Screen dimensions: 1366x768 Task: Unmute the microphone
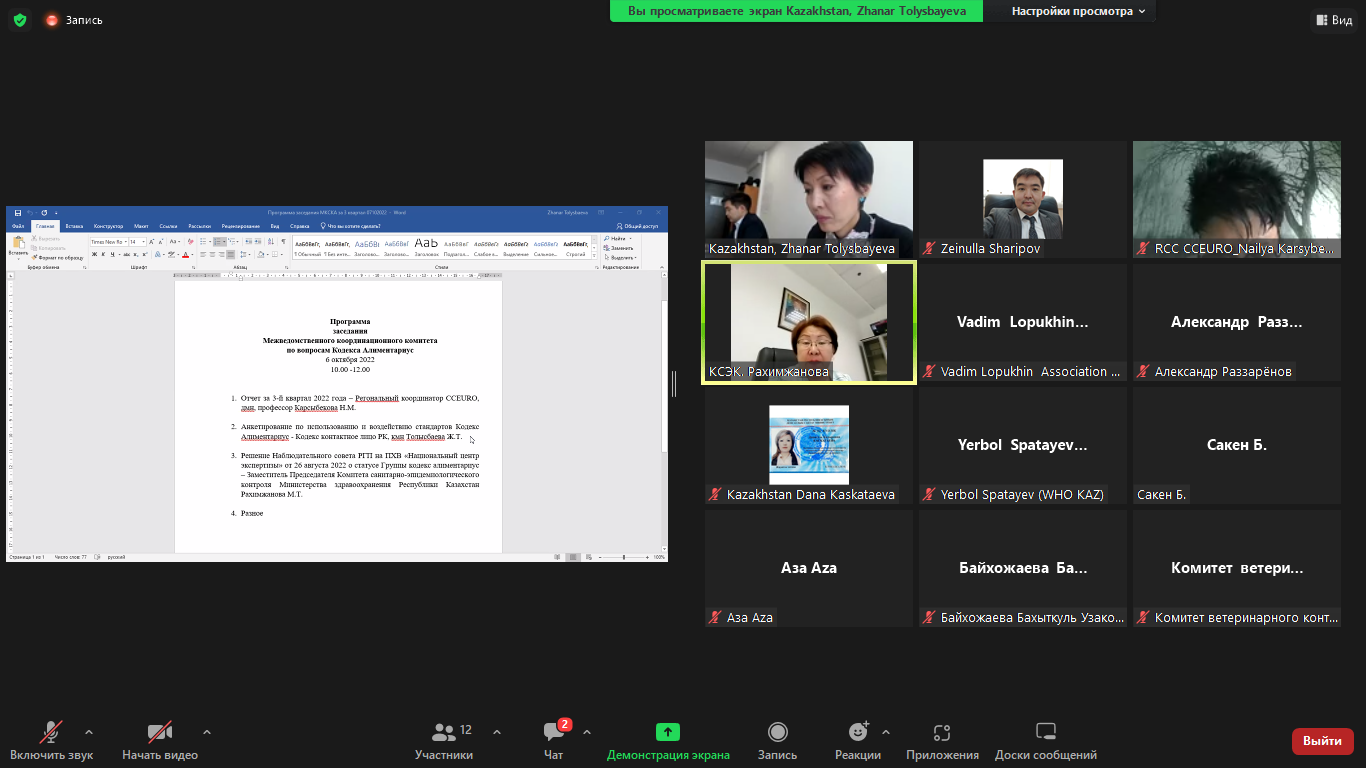tap(51, 741)
